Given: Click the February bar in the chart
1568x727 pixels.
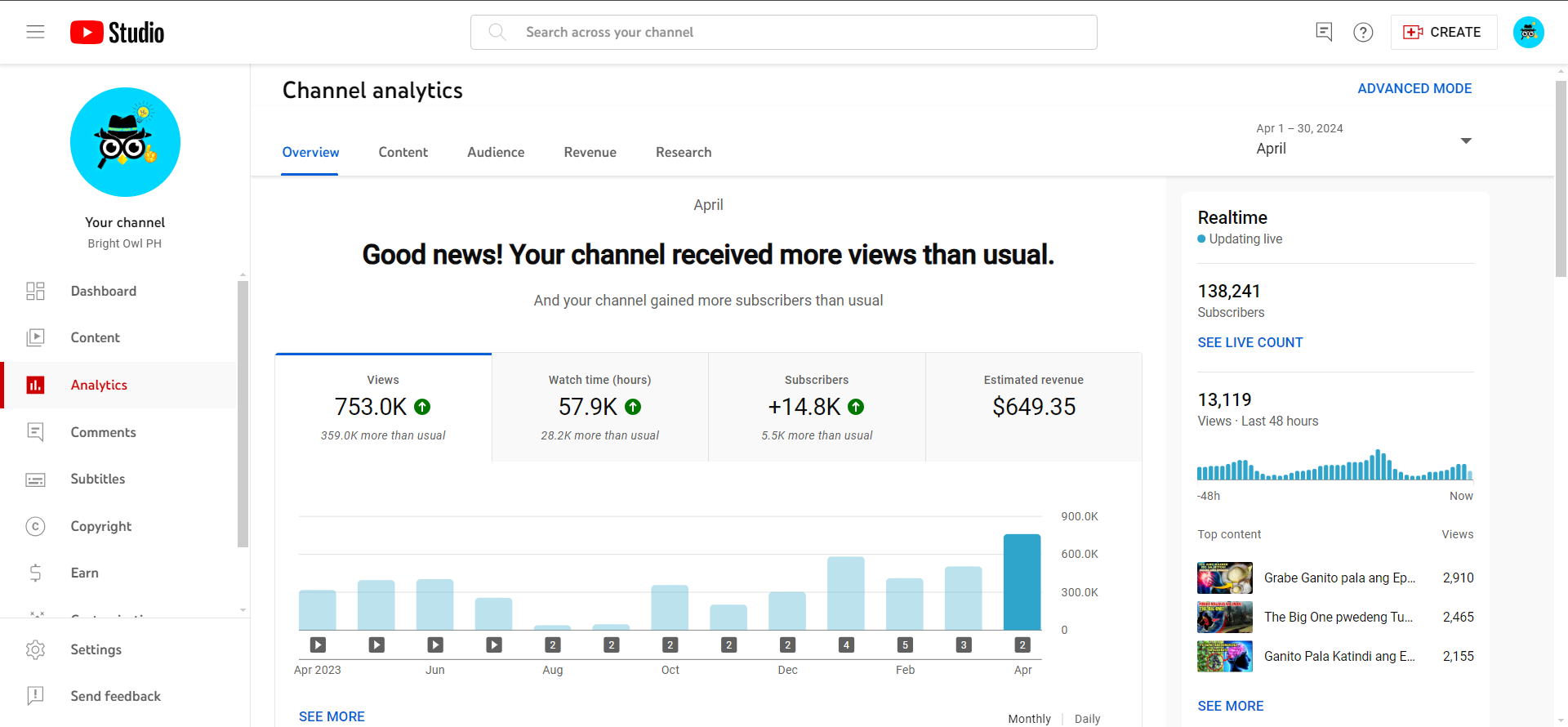Looking at the screenshot, I should click(x=905, y=604).
